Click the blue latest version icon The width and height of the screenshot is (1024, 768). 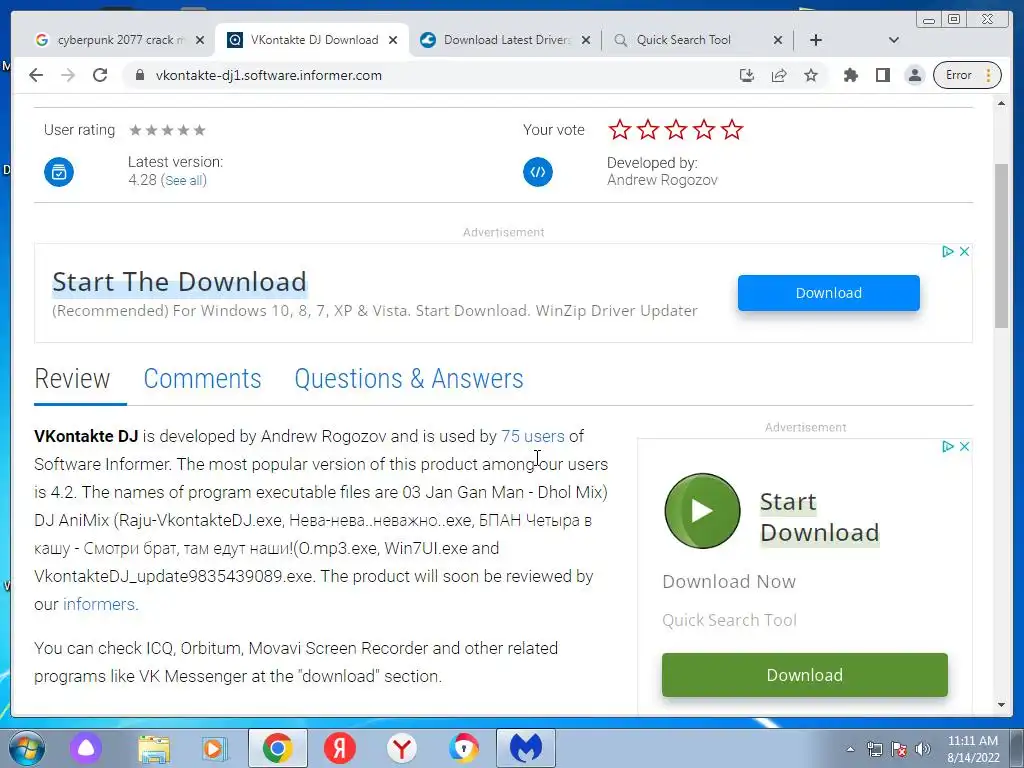click(59, 172)
